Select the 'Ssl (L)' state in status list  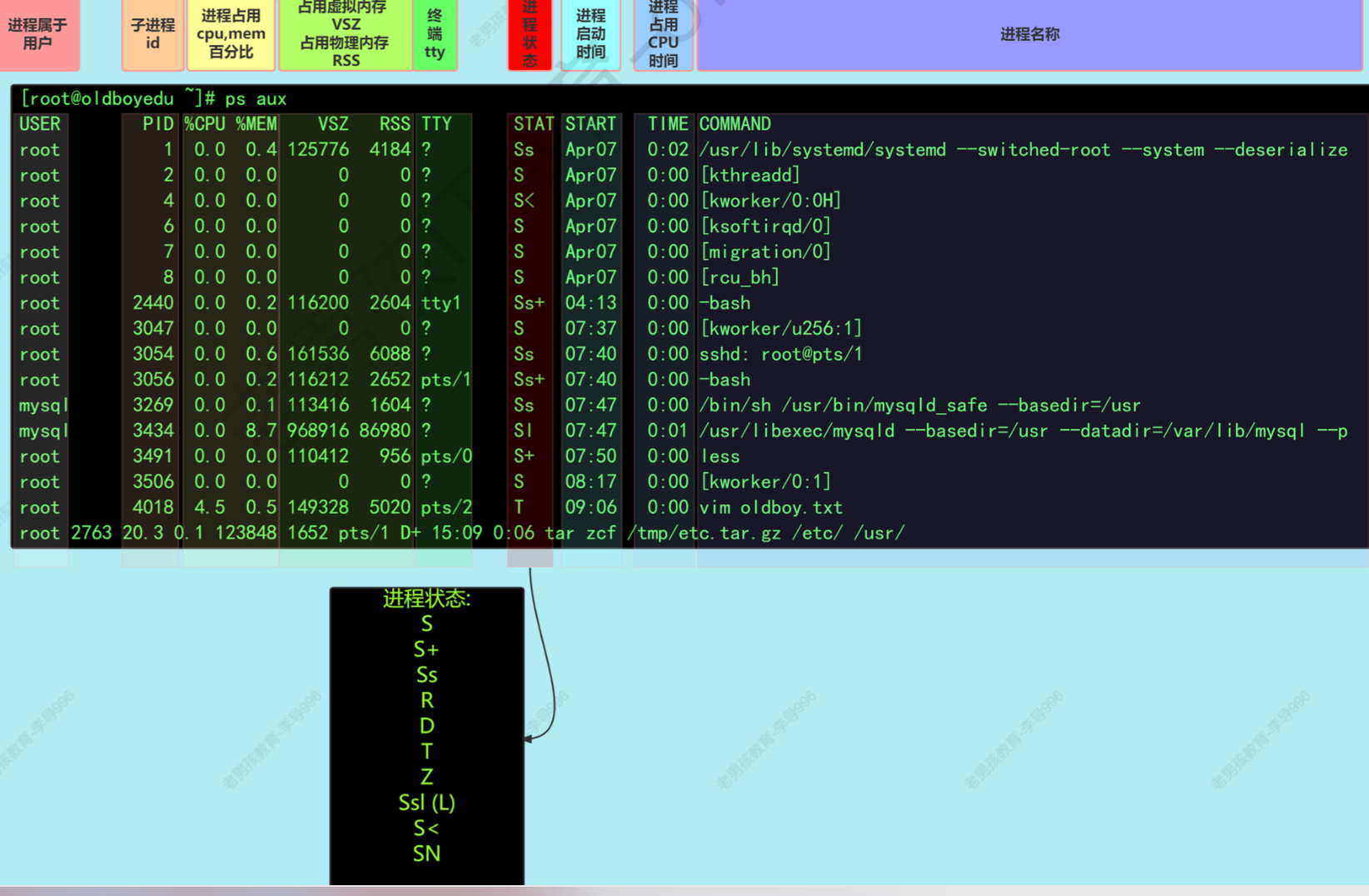tap(426, 803)
